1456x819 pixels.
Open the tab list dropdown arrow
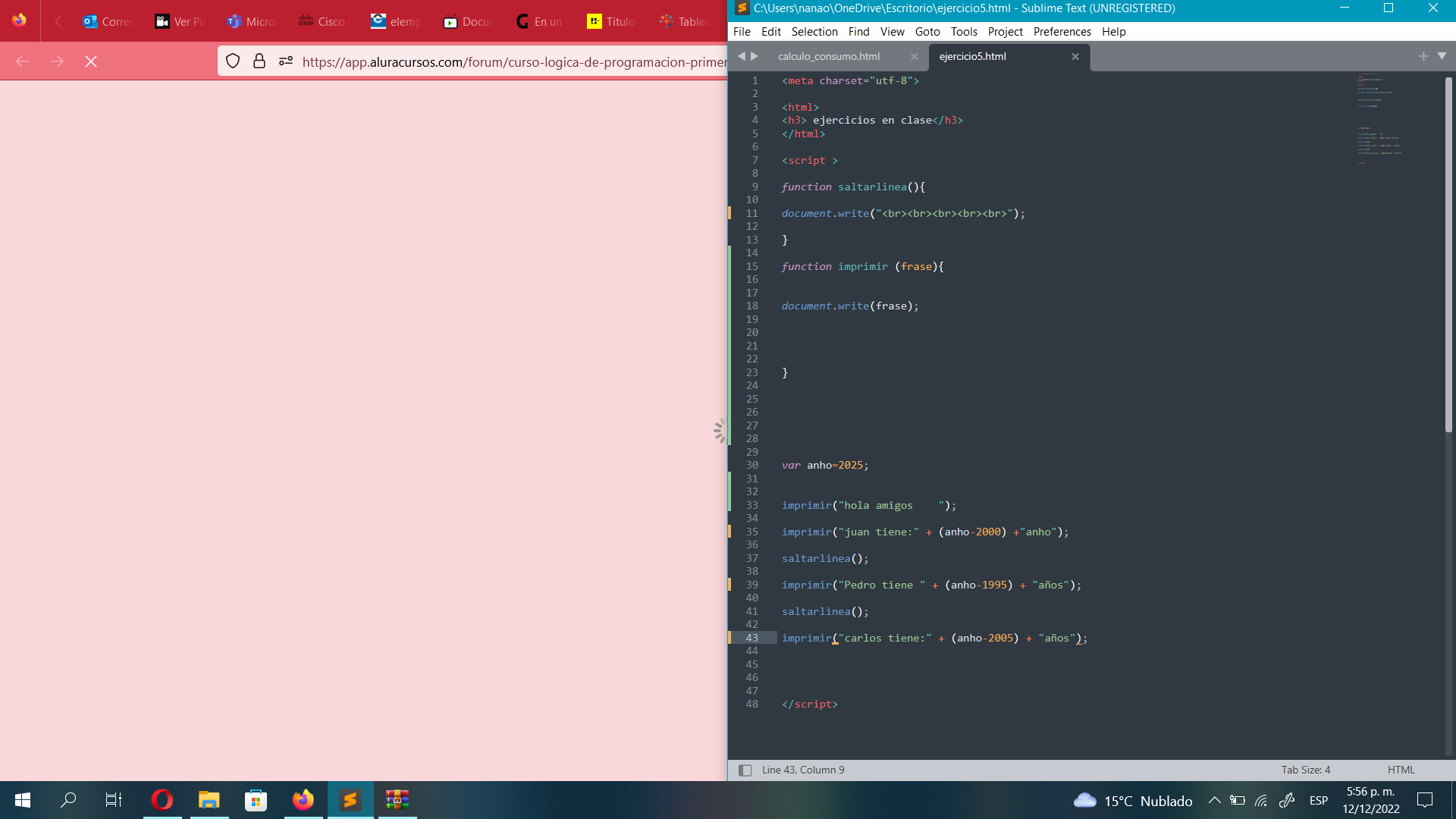pyautogui.click(x=1442, y=56)
